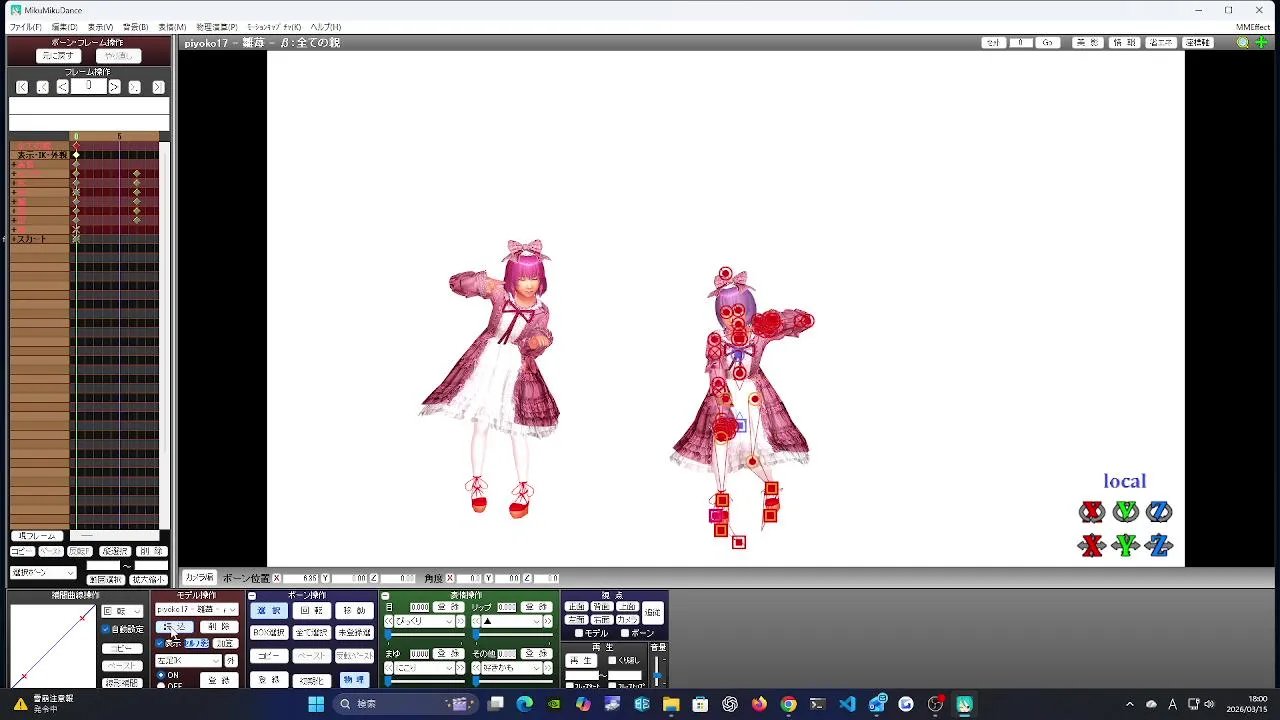Viewport: 1280px width, 720px height.
Task: Toggle the auto-setting checkbox in curve panel
Action: click(105, 629)
